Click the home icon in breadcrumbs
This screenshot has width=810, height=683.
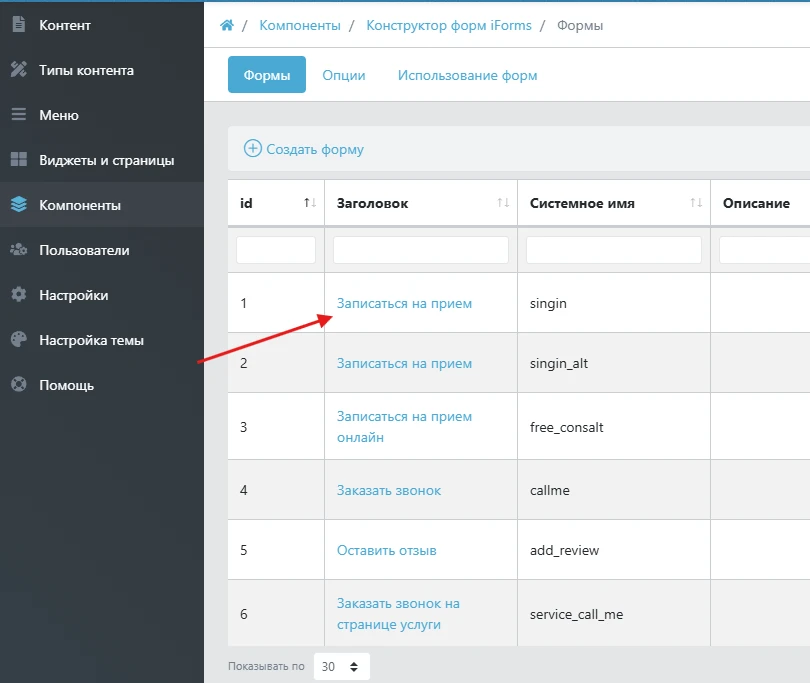pyautogui.click(x=227, y=25)
